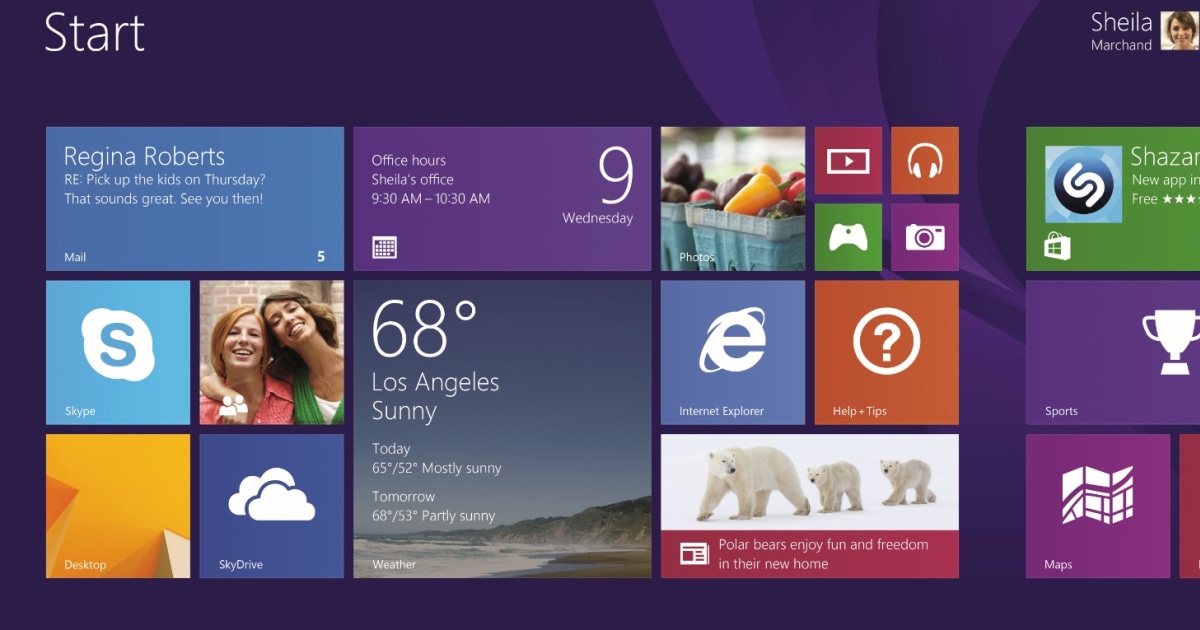Open the Camera app tile
Viewport: 1200px width, 630px height.
click(x=925, y=238)
